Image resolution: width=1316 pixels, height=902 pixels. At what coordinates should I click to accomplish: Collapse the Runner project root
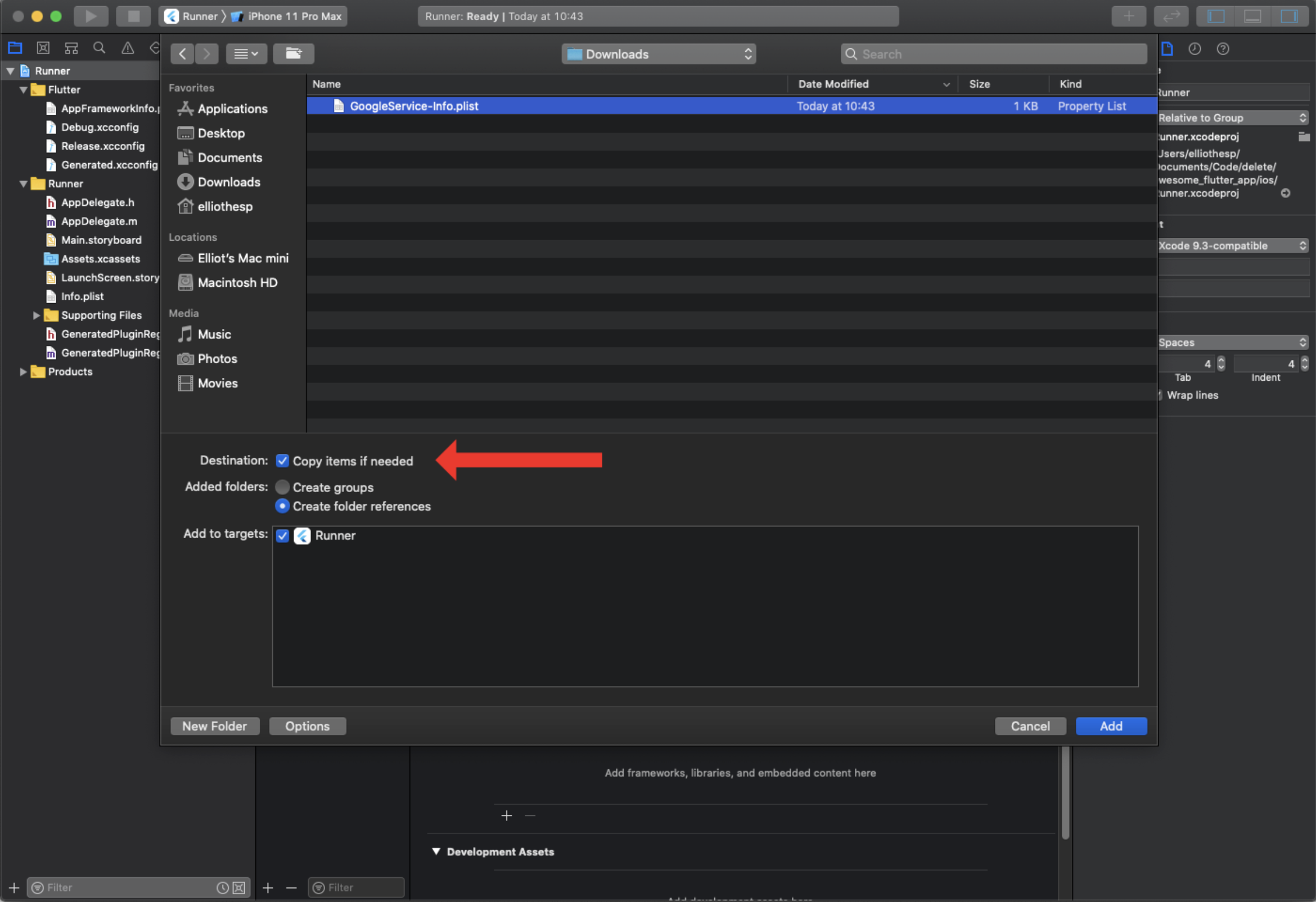pyautogui.click(x=10, y=71)
